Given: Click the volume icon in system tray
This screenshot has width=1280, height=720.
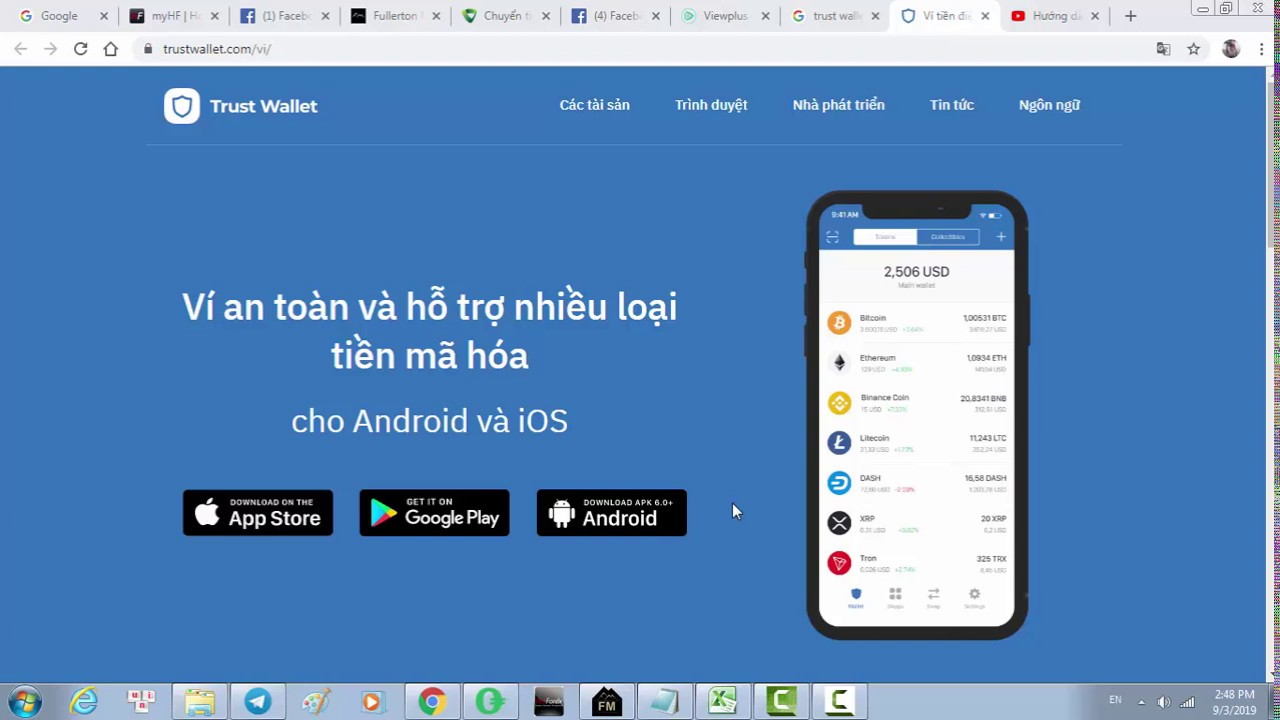Looking at the screenshot, I should click(x=1163, y=702).
